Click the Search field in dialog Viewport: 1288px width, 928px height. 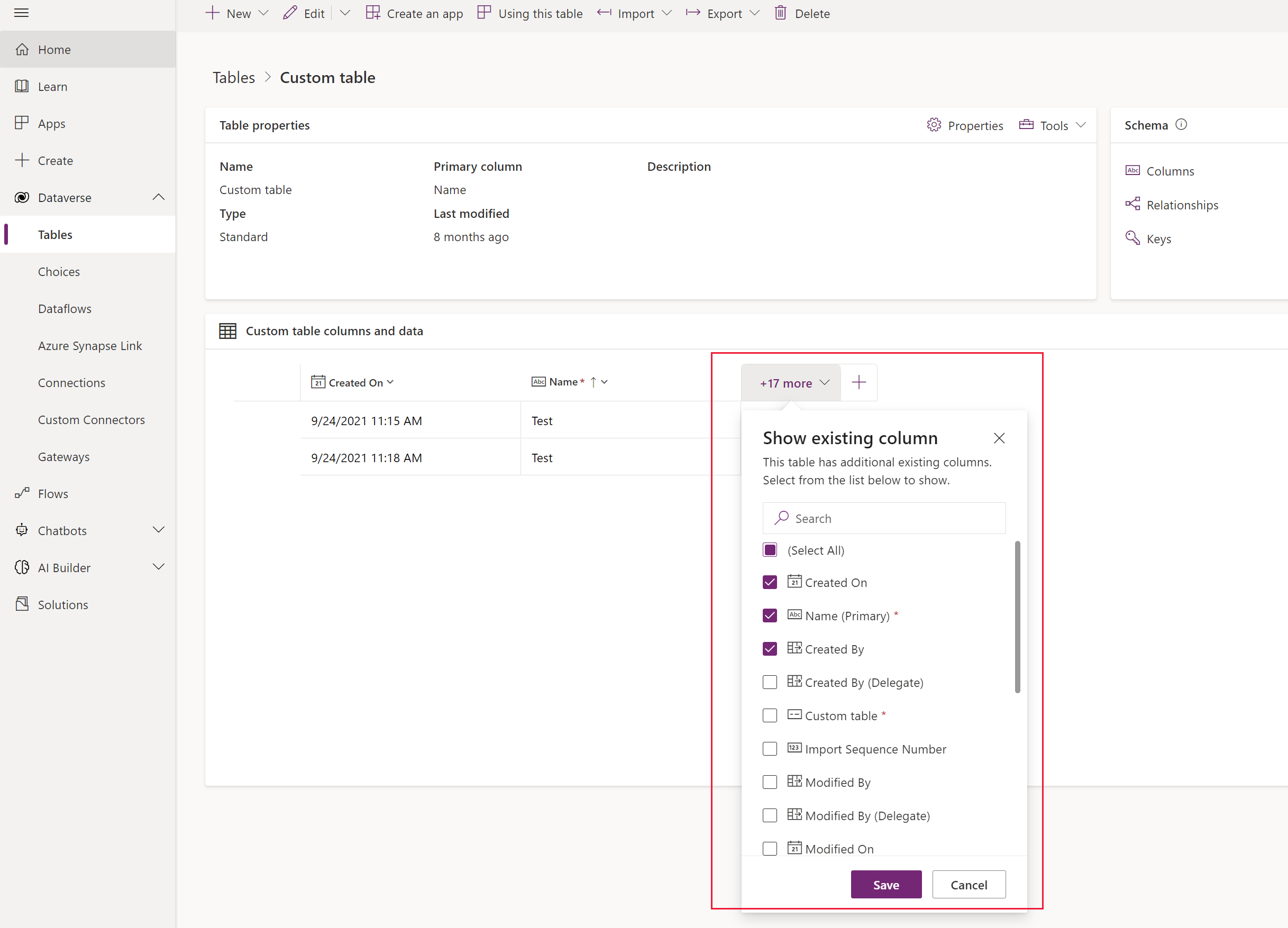885,518
